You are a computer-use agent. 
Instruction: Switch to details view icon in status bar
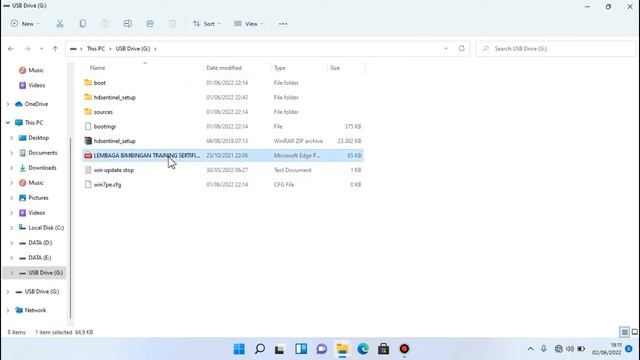(x=624, y=332)
